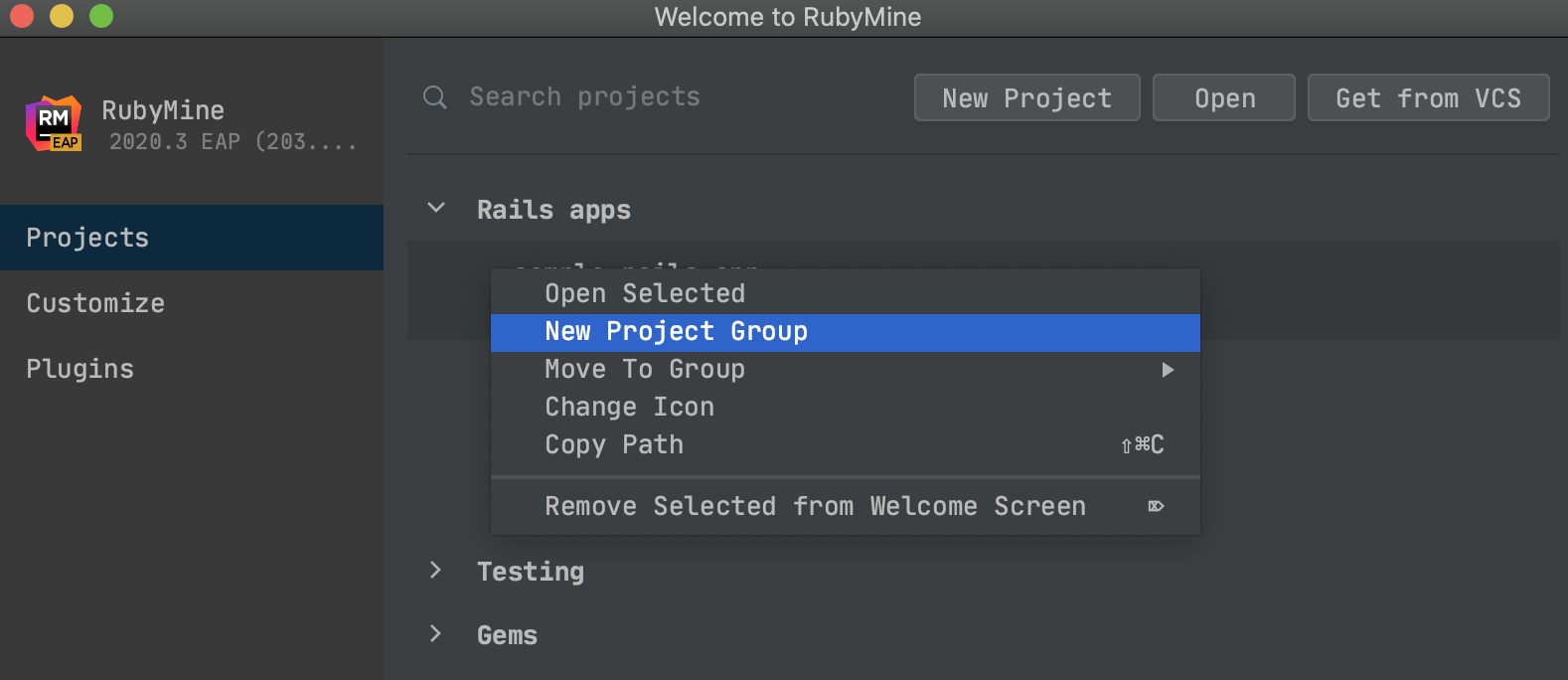Expand the Gems project group
The width and height of the screenshot is (1568, 680).
click(x=435, y=633)
